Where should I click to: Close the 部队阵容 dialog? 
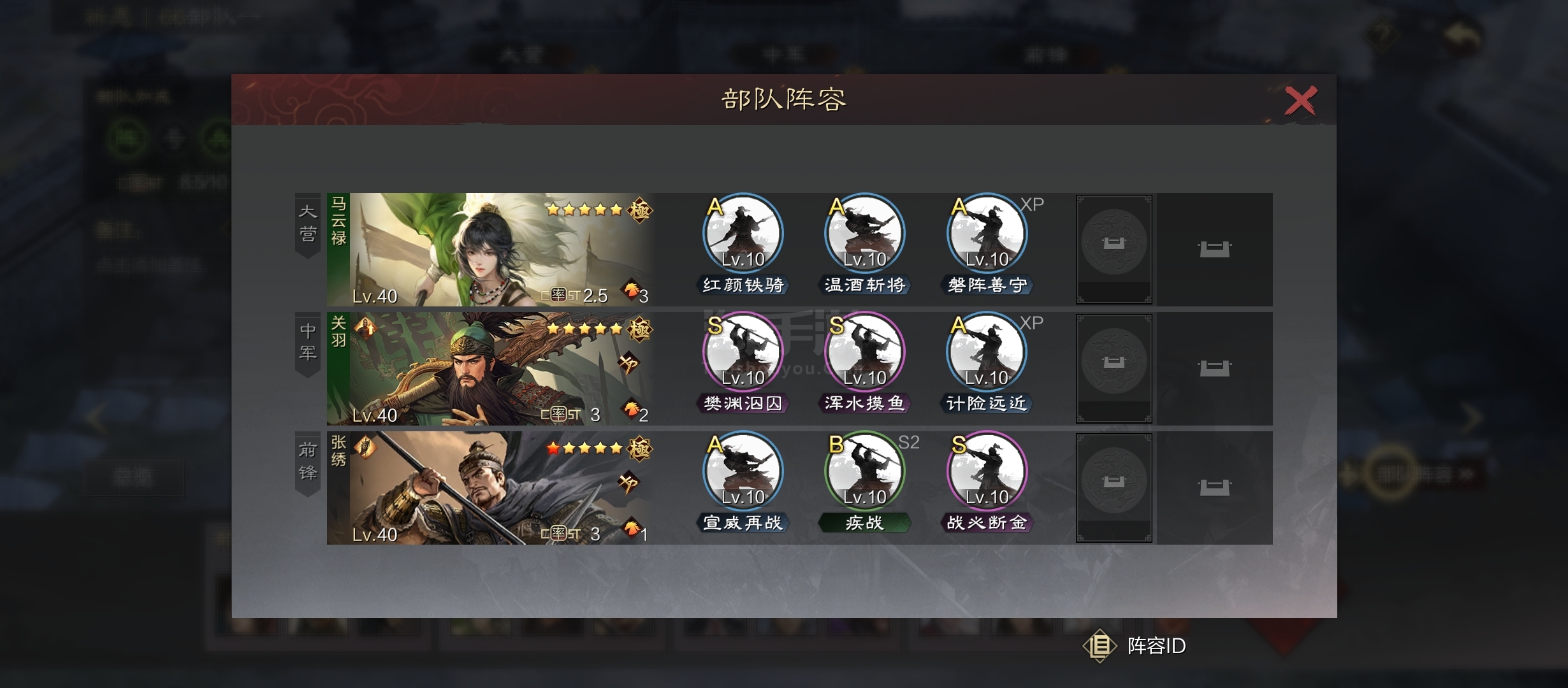[1300, 101]
